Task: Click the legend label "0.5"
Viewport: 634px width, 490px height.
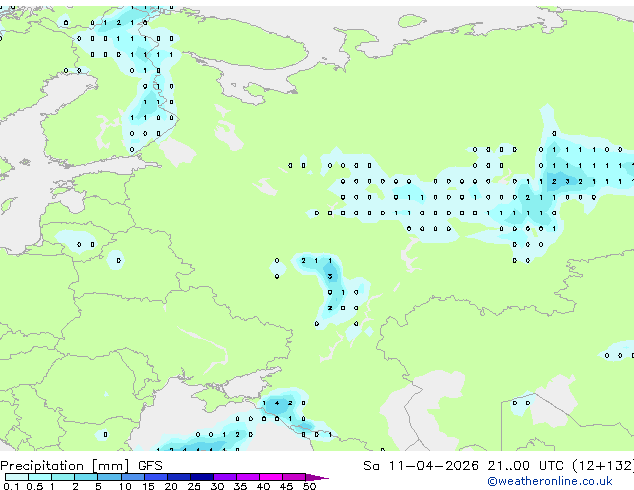Action: [35, 486]
